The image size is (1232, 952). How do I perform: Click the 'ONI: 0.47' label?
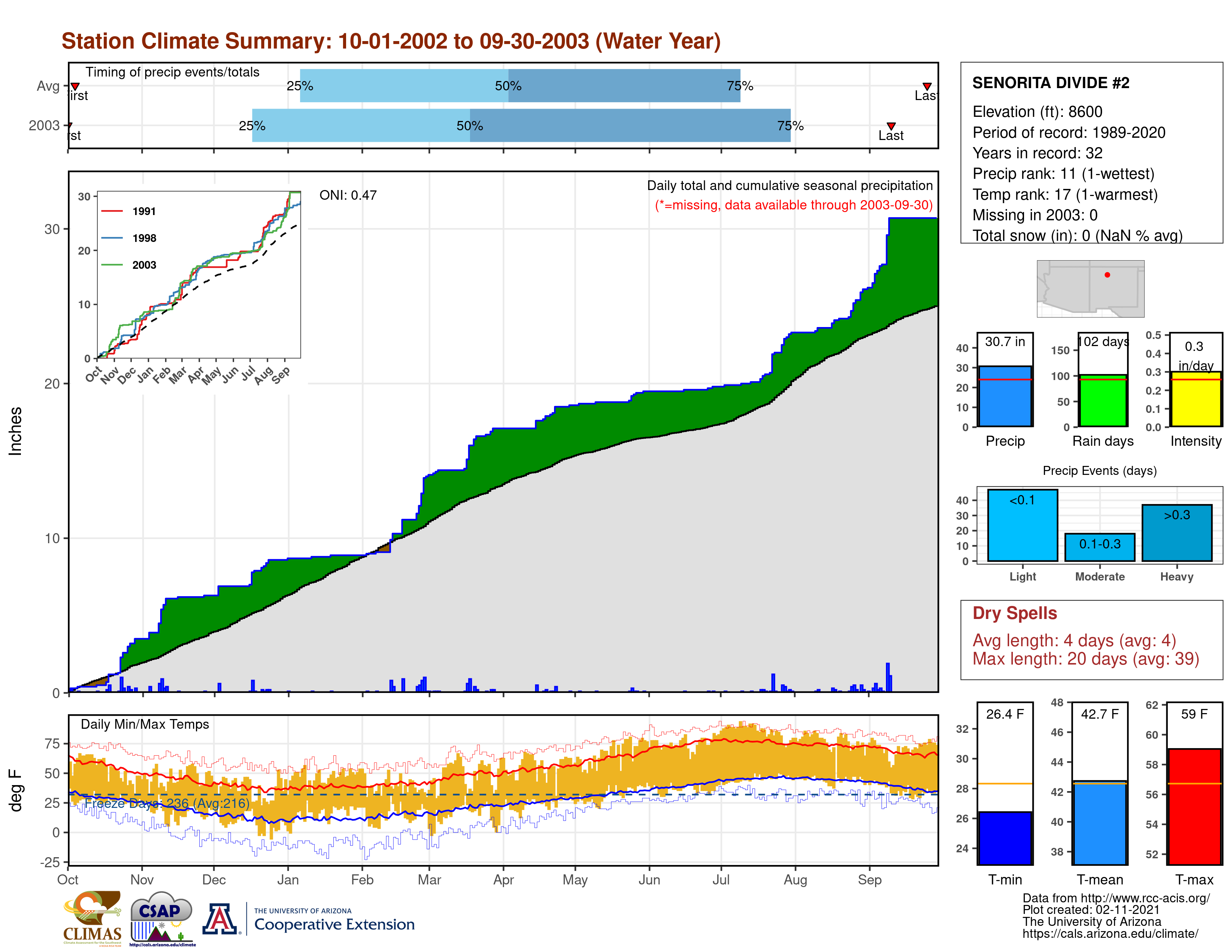tap(348, 195)
